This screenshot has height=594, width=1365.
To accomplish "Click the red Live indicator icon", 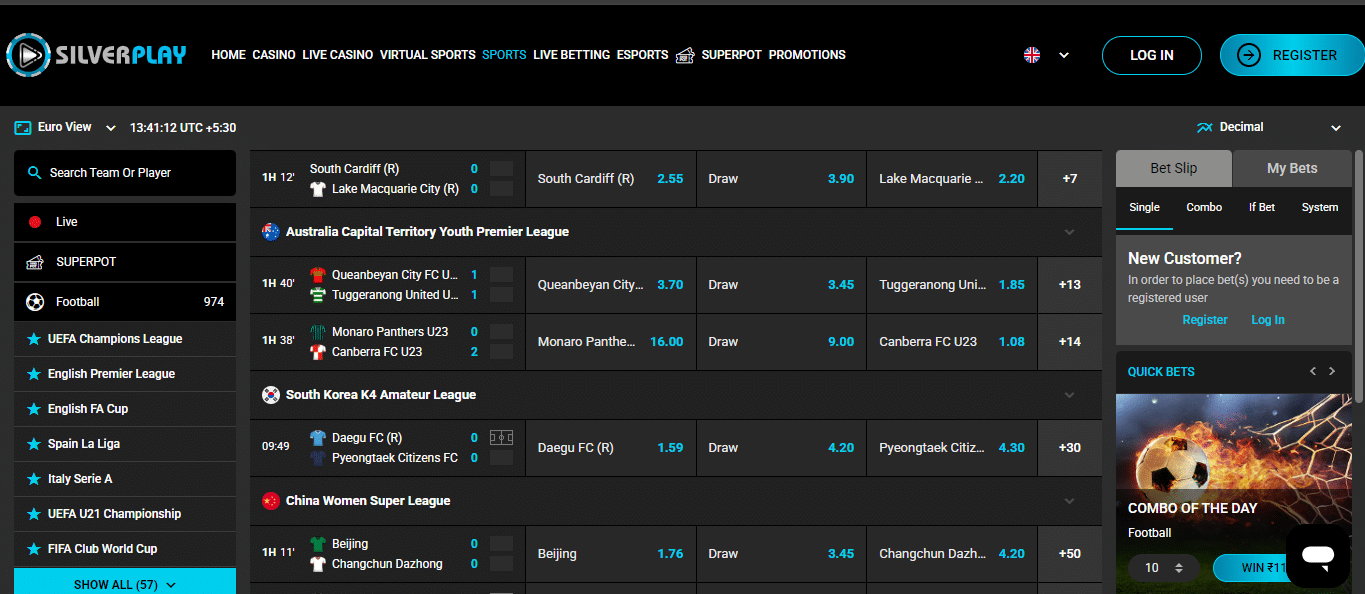I will pyautogui.click(x=35, y=222).
